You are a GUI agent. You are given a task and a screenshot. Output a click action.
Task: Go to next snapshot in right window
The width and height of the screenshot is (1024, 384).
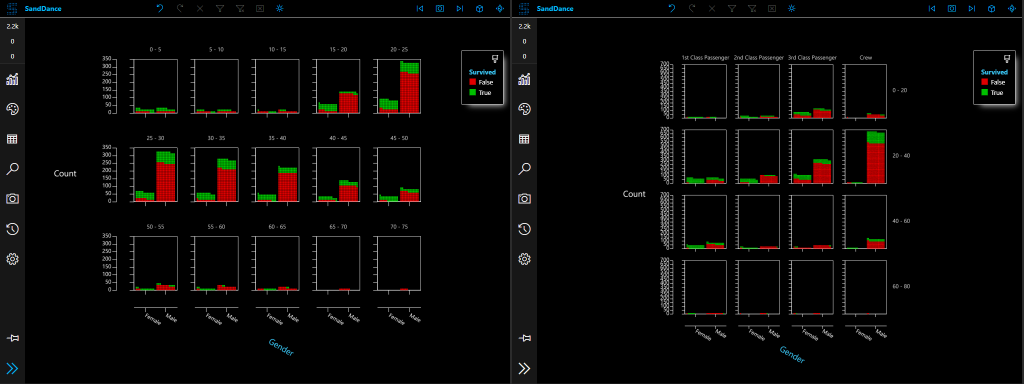[972, 8]
